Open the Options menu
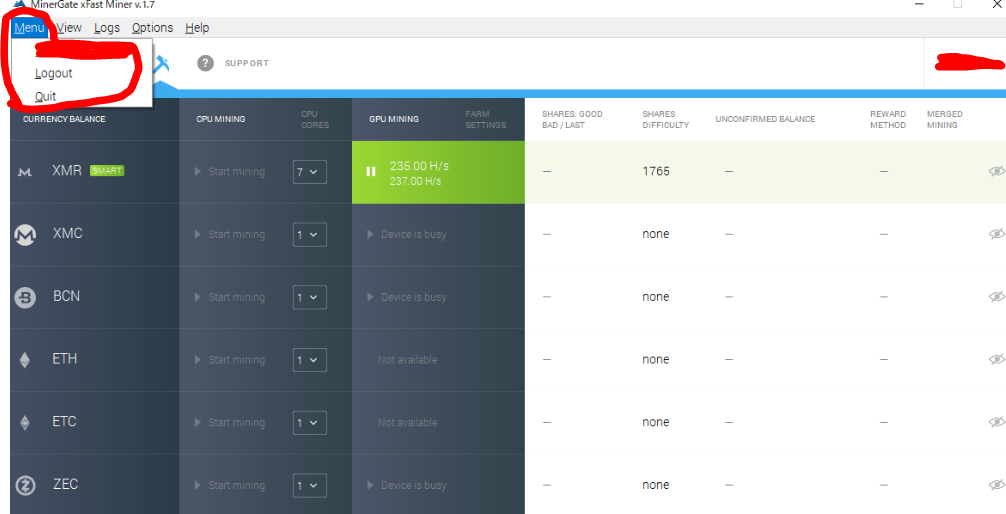Viewport: 1006px width, 514px height. click(152, 28)
